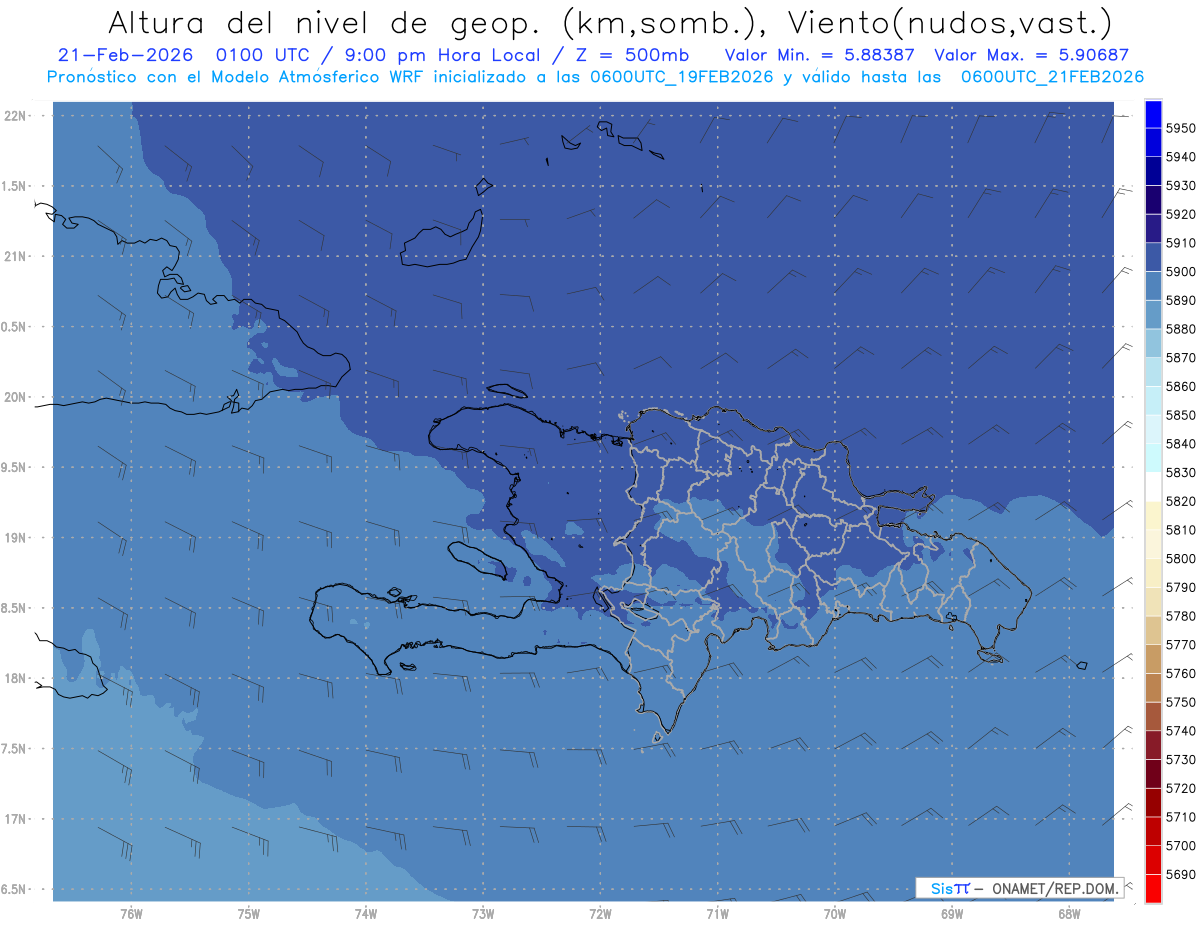The image size is (1200, 927).
Task: Pick the legend swatch between 5940 and 5950
Action: coord(1153,143)
